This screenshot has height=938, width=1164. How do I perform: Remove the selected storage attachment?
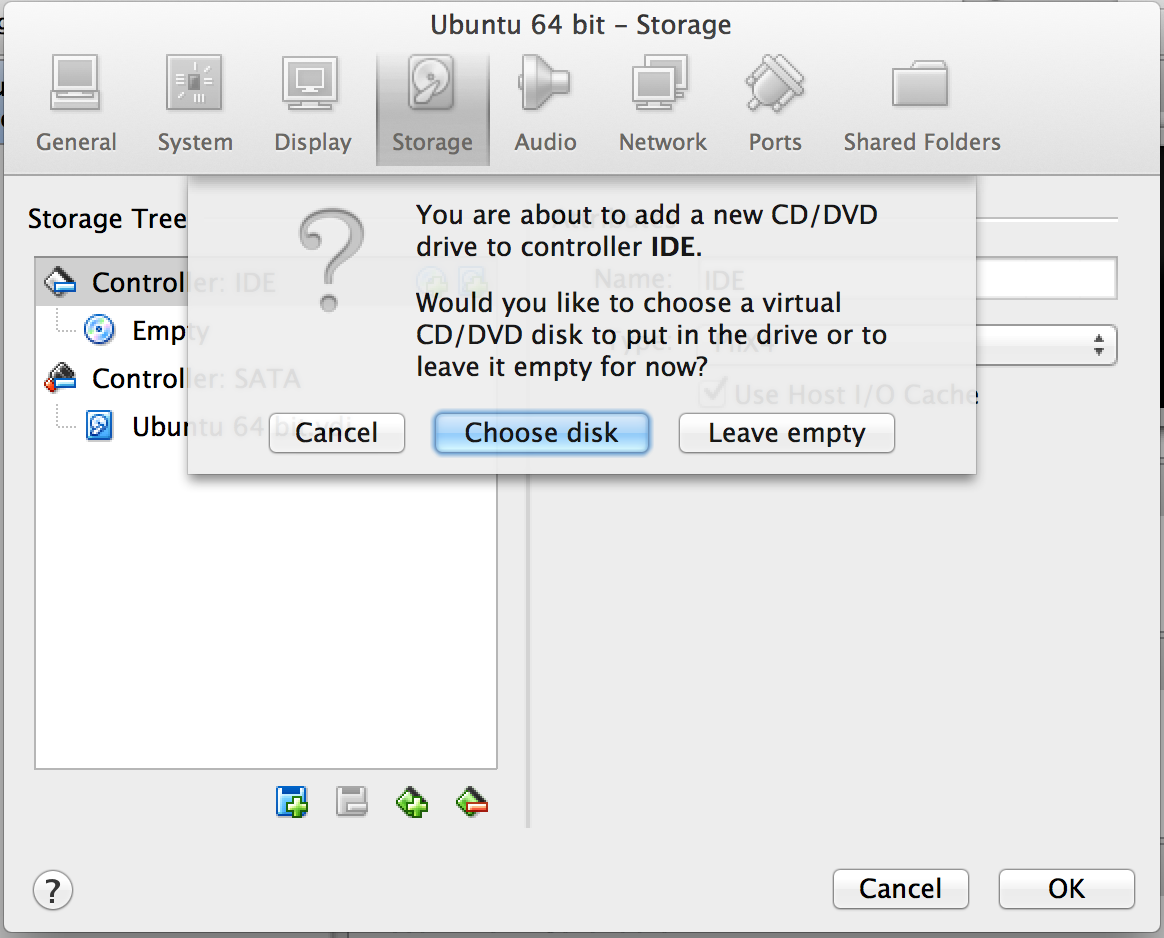(x=471, y=802)
